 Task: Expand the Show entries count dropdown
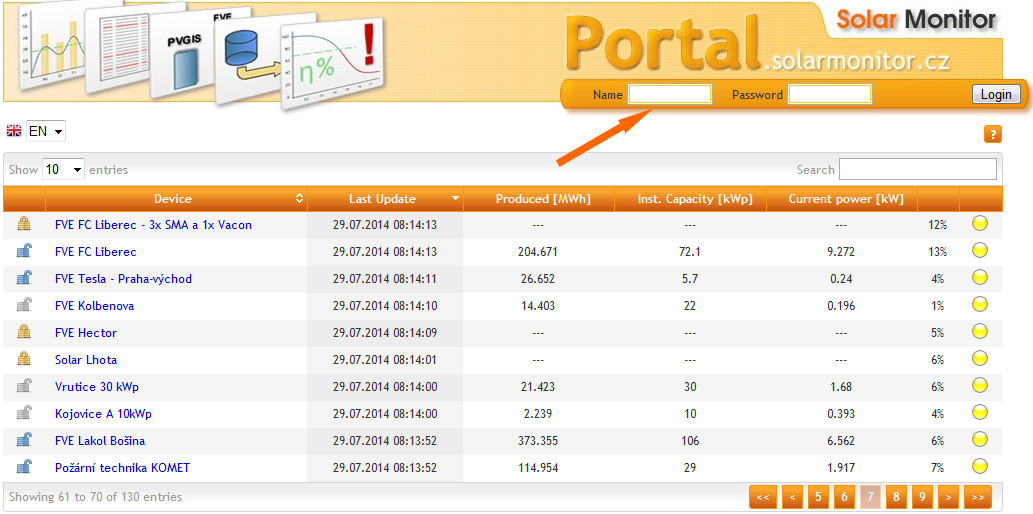click(62, 170)
